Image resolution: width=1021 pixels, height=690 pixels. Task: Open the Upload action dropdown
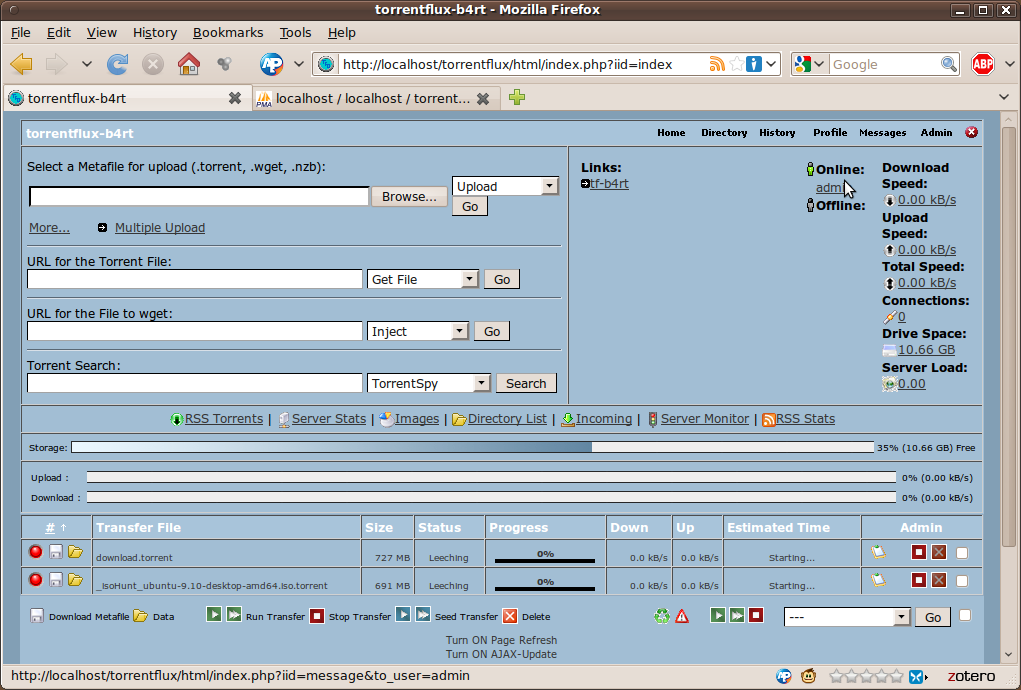[505, 186]
